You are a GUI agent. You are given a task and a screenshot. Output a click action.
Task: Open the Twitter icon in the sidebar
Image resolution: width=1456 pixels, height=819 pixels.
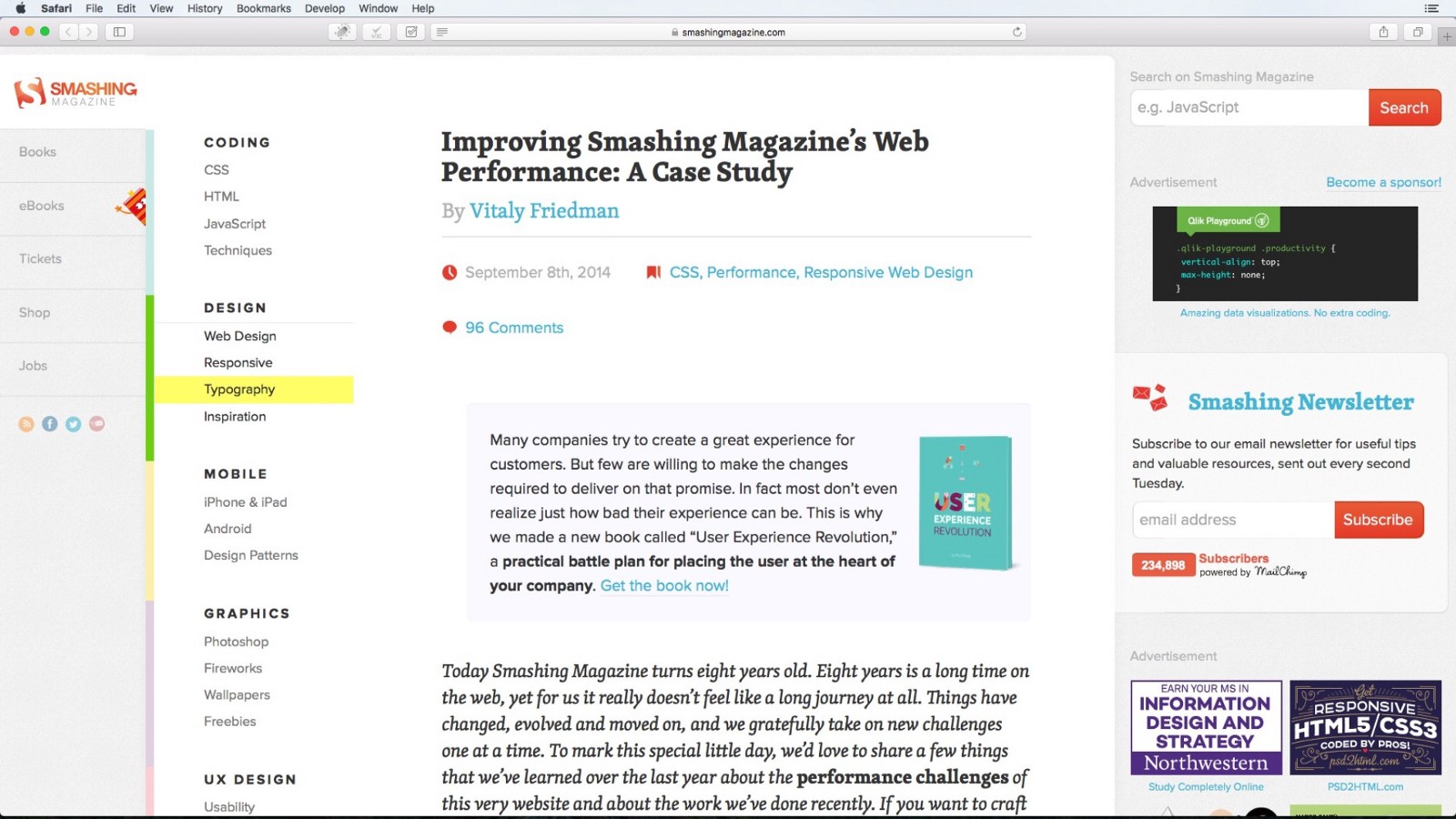(x=74, y=424)
